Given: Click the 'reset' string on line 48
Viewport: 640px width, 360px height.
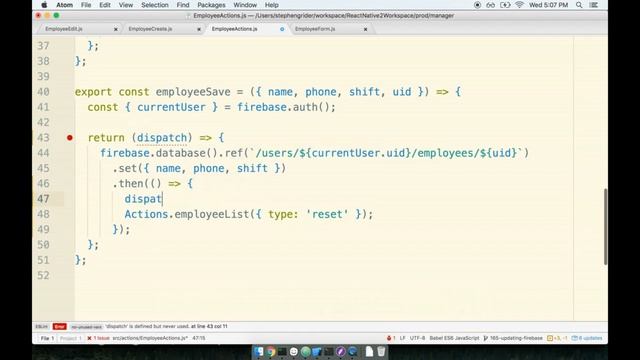Looking at the screenshot, I should click(x=327, y=214).
